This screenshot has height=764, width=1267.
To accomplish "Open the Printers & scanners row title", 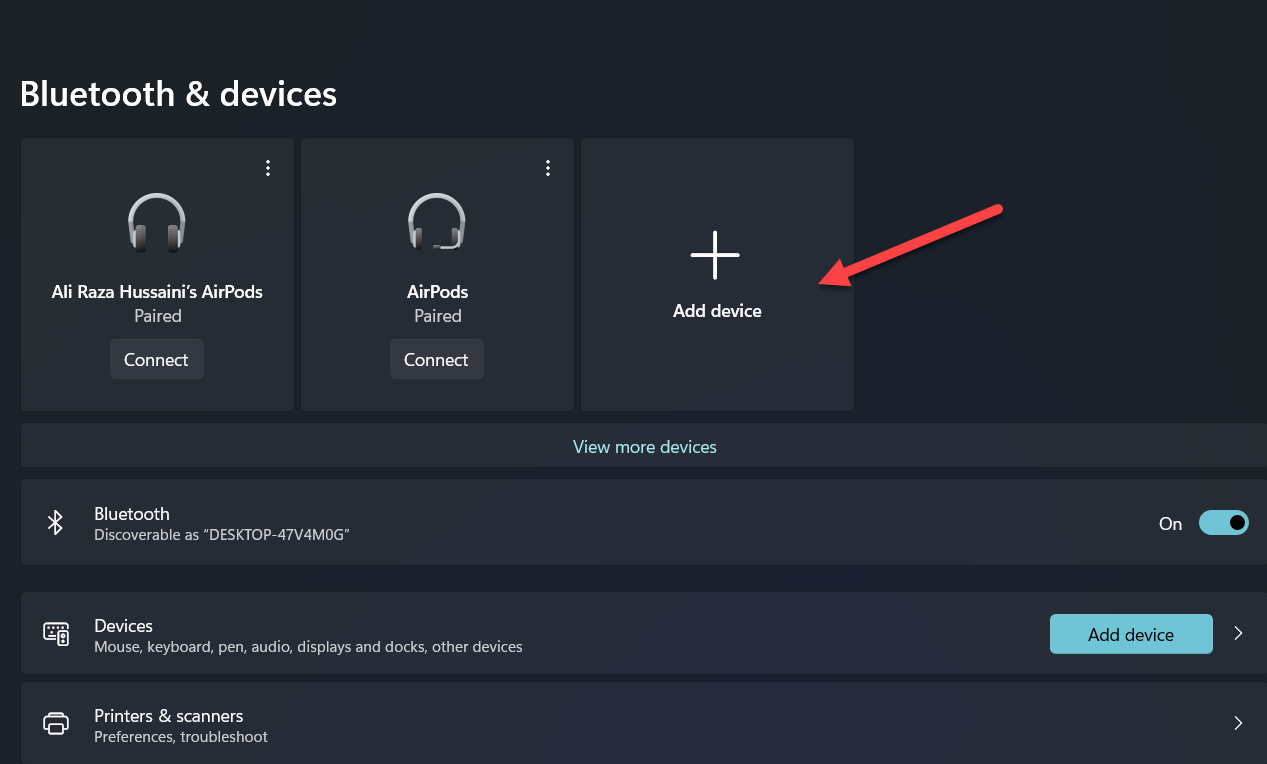I will [168, 716].
